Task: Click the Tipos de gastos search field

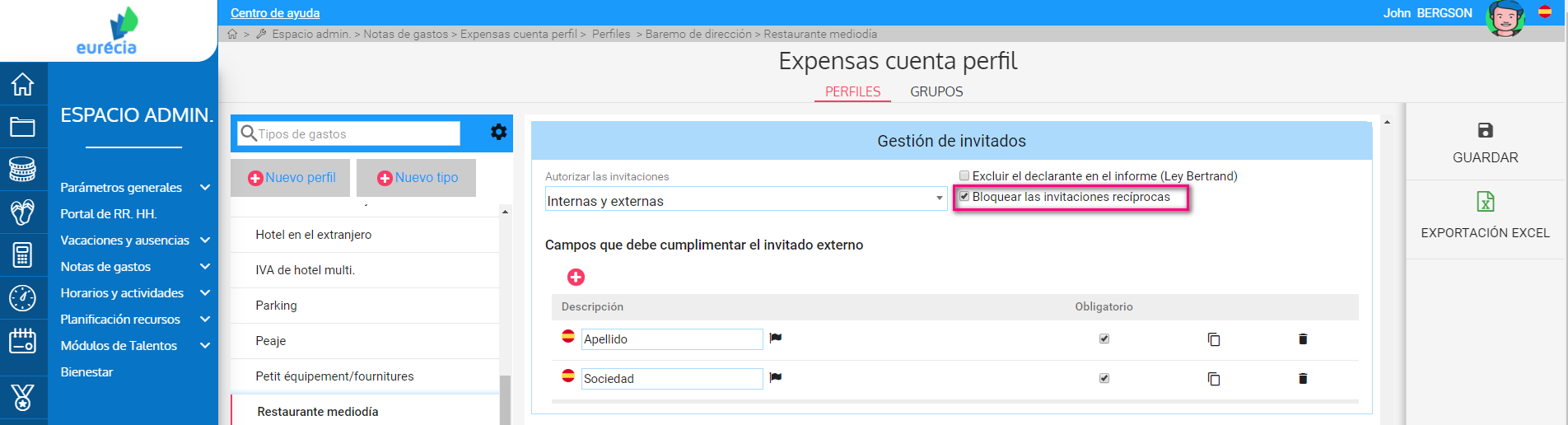Action: (357, 133)
